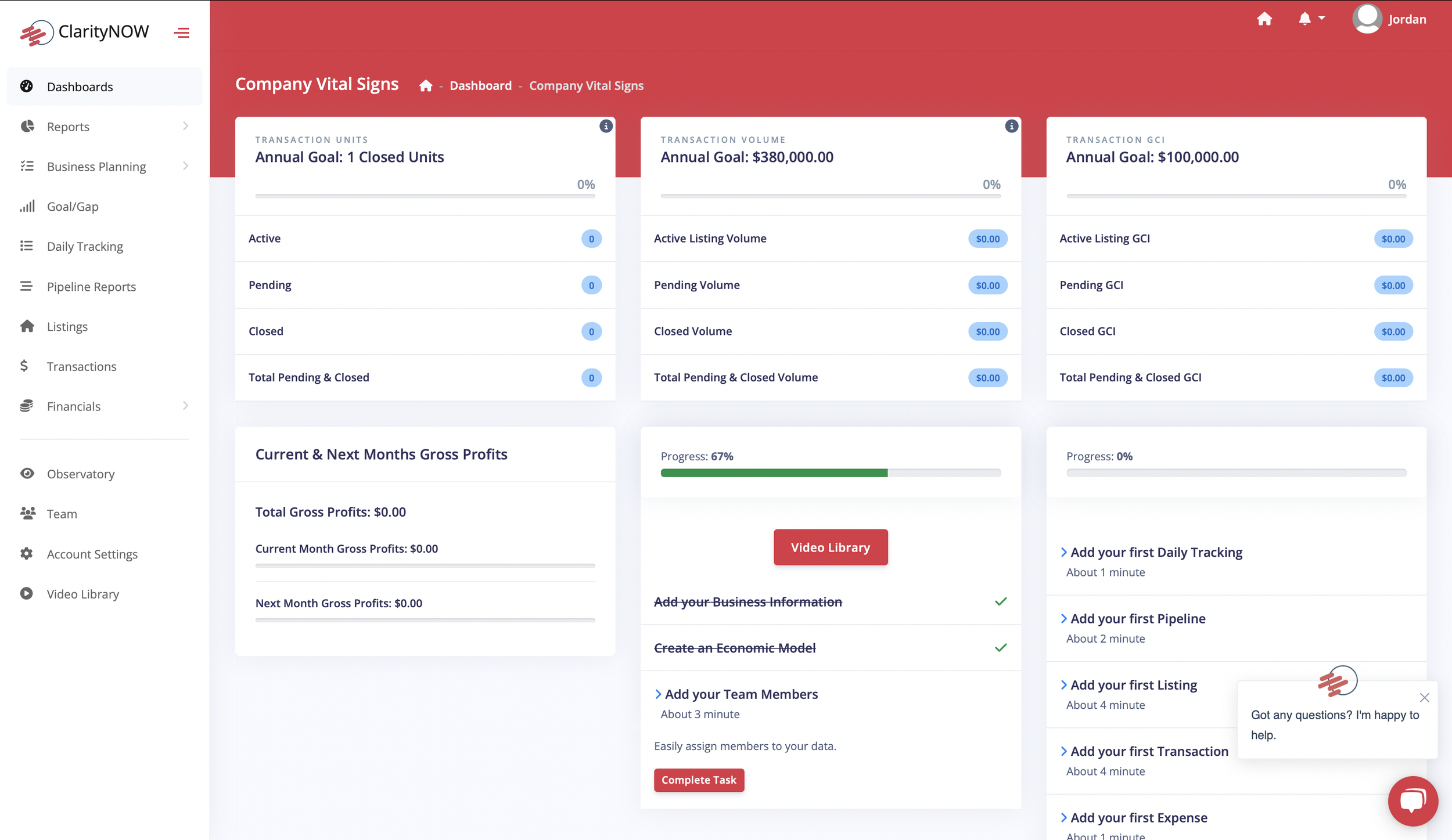The height and width of the screenshot is (840, 1452).
Task: Click the hamburger menu collapse icon
Action: (x=181, y=33)
